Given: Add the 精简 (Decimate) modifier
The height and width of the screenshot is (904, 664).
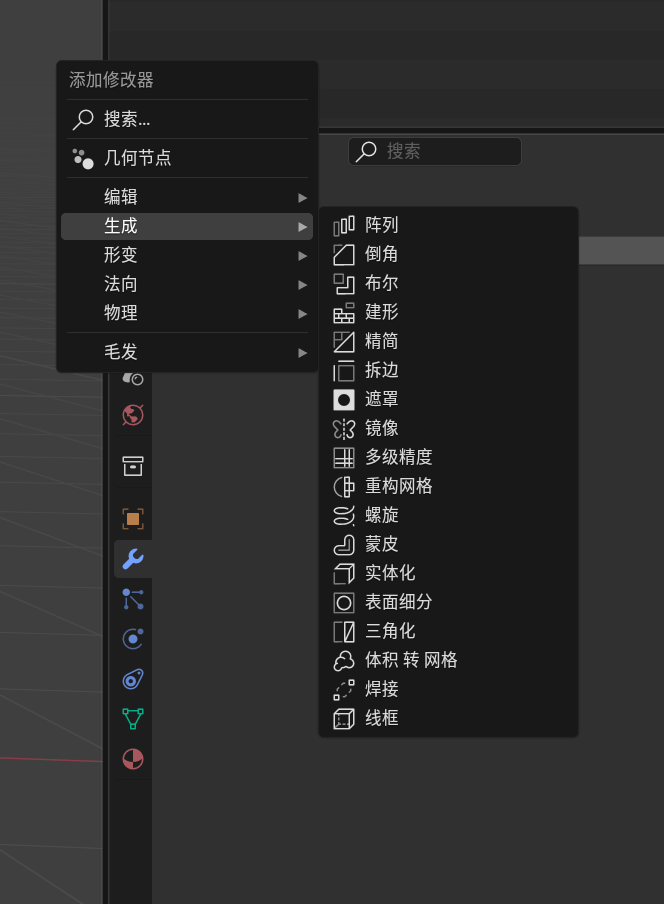Looking at the screenshot, I should pos(448,341).
